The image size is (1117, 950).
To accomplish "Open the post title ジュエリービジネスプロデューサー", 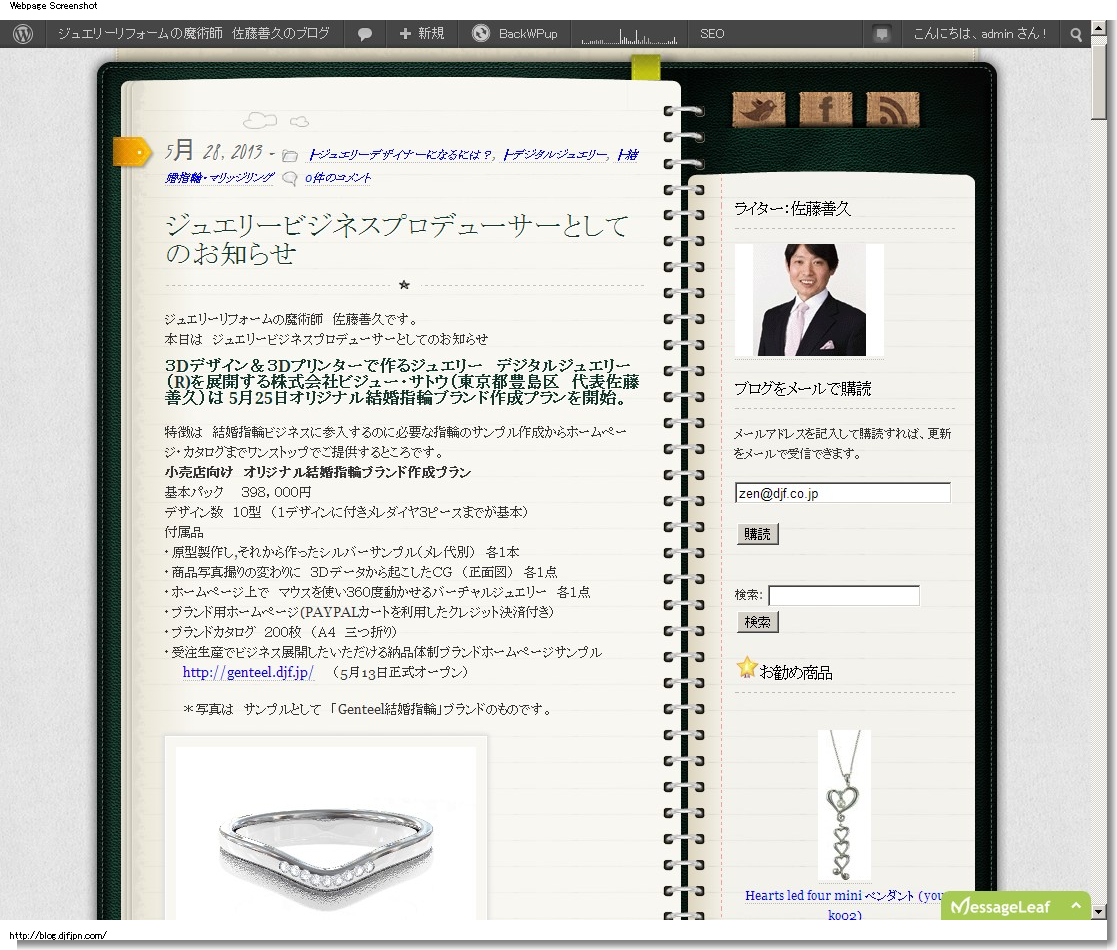I will click(x=397, y=239).
